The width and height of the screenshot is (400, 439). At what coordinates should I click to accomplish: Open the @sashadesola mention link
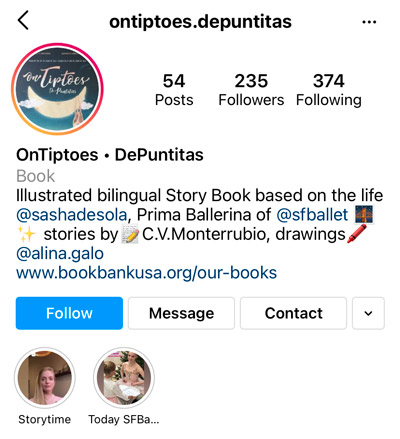(72, 215)
